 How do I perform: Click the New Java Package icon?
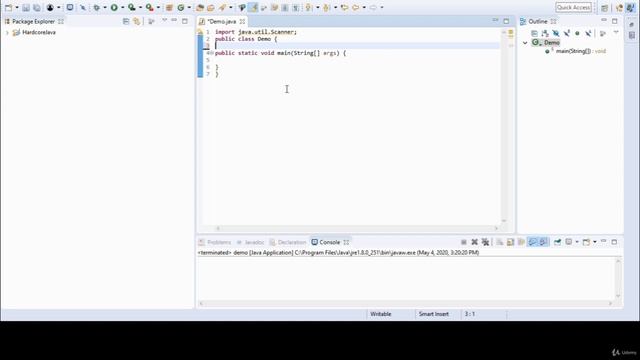(169, 7)
